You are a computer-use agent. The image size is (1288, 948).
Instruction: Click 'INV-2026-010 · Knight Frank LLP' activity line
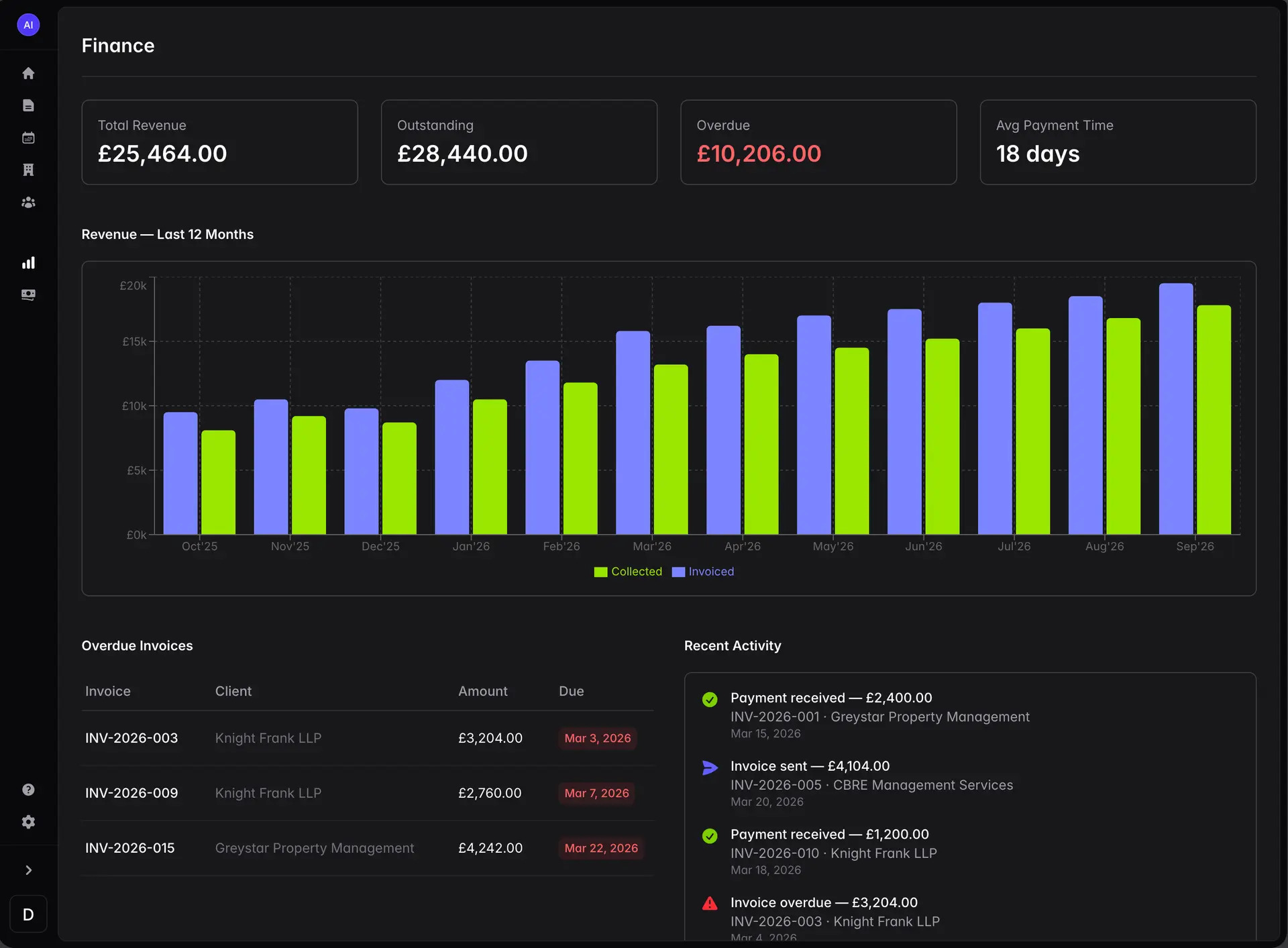(x=834, y=853)
